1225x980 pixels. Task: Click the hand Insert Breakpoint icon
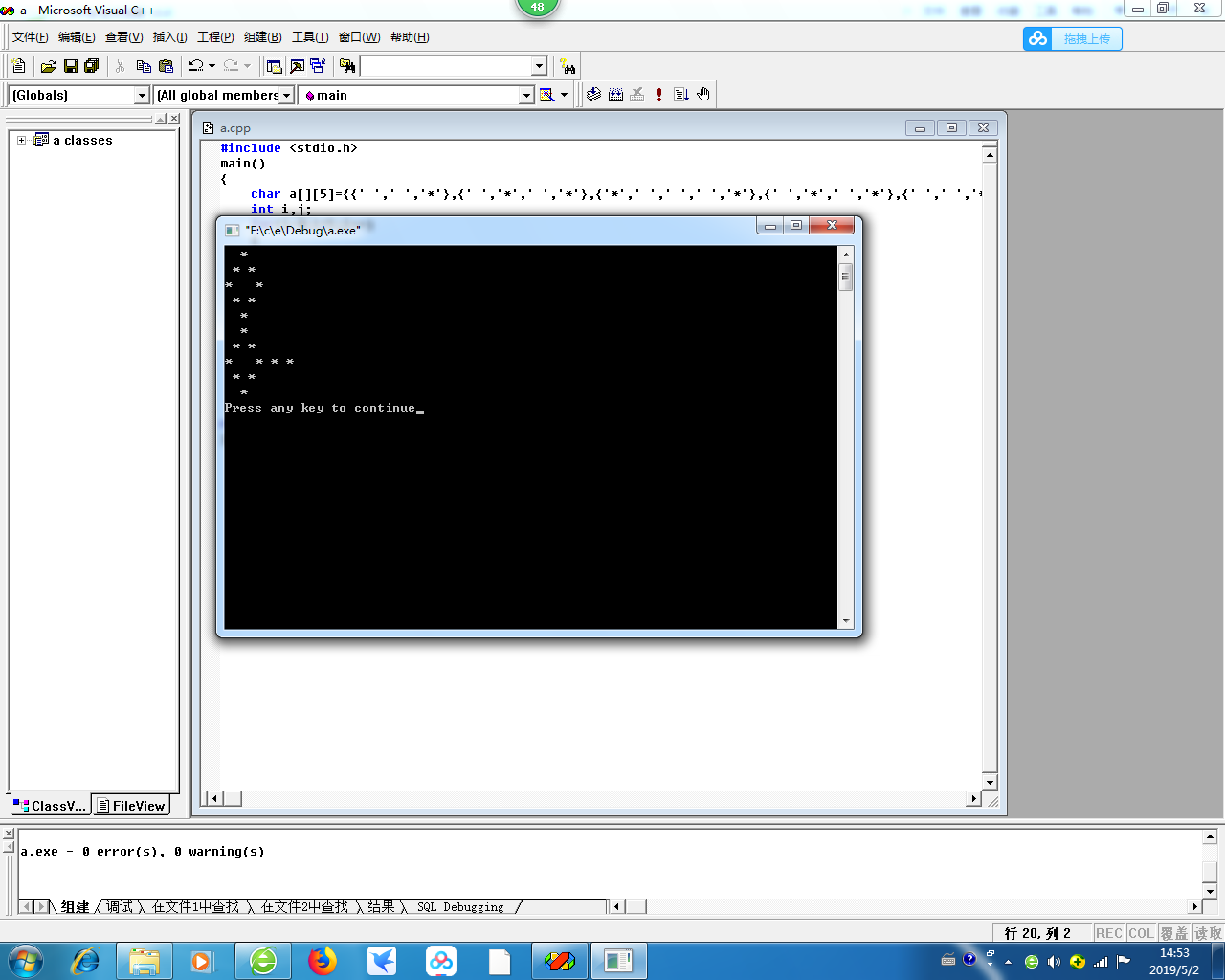[703, 95]
